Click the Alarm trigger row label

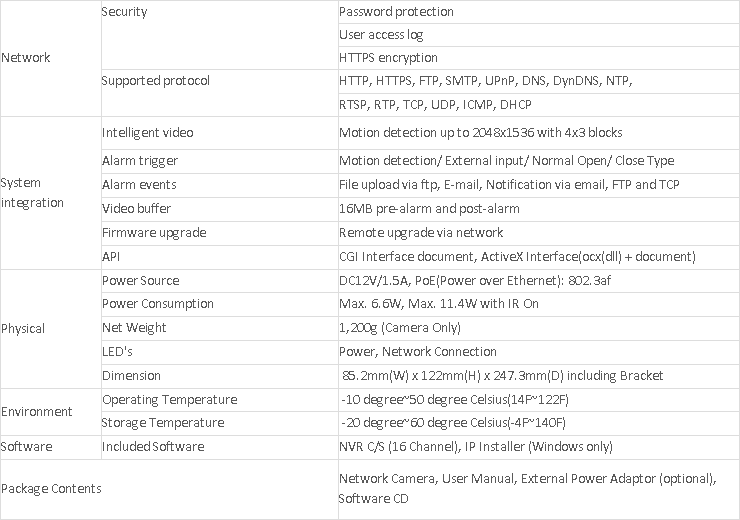pos(140,161)
